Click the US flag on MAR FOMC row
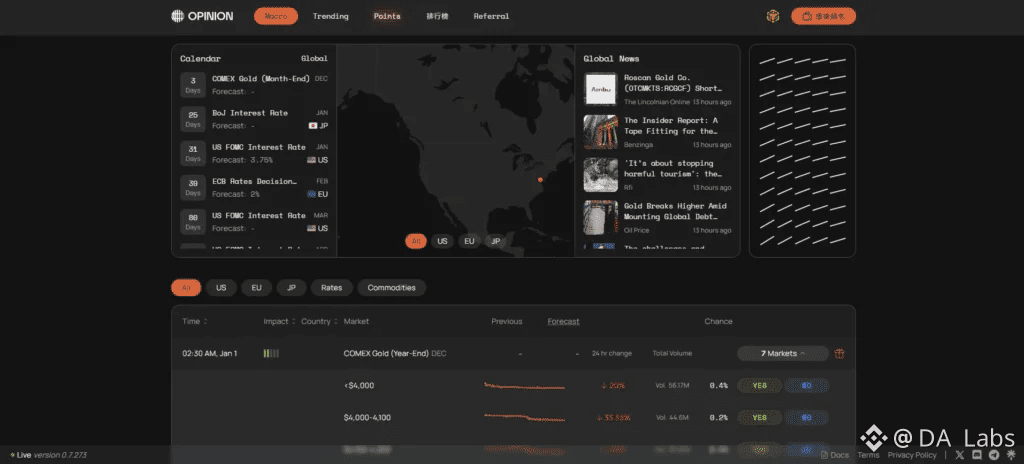Image resolution: width=1024 pixels, height=464 pixels. pos(312,229)
